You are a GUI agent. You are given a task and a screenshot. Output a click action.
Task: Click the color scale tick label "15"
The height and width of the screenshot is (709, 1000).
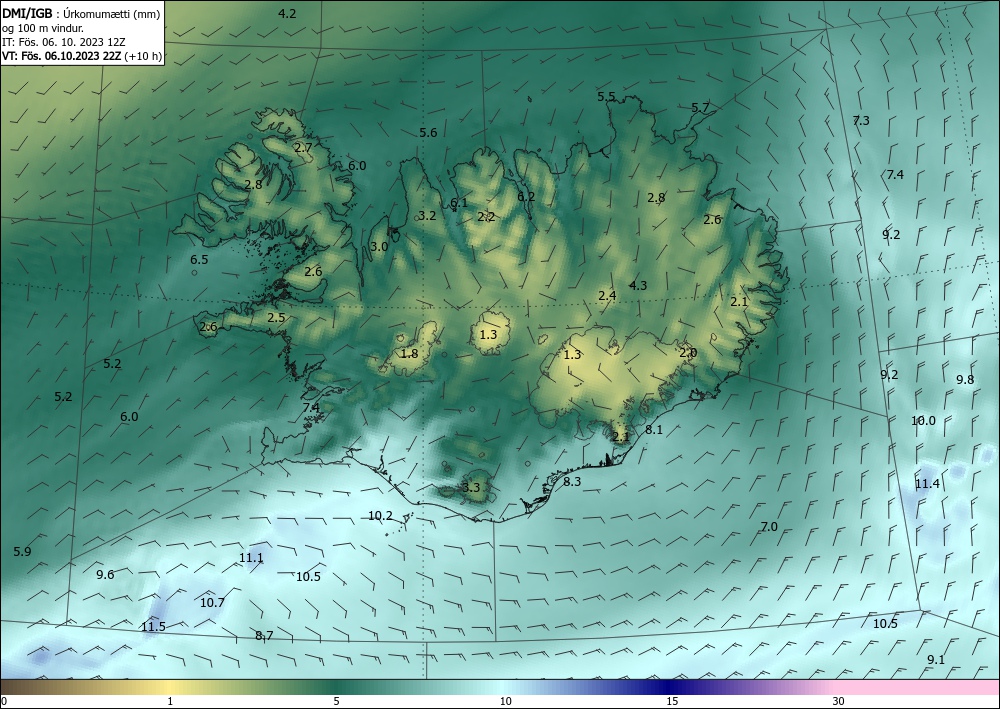point(672,702)
